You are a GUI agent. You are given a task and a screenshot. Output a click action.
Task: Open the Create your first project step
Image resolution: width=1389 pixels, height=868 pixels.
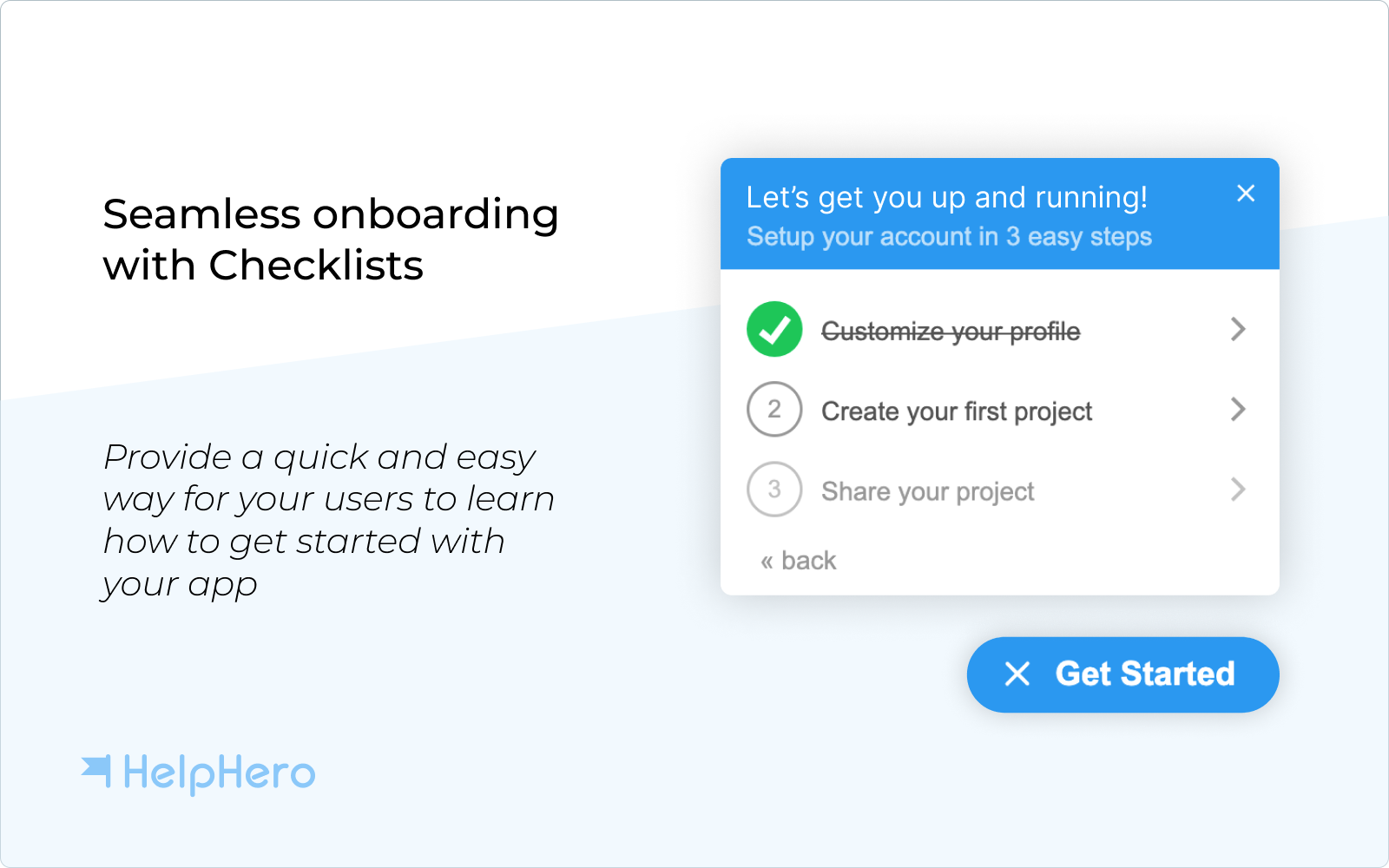click(956, 411)
